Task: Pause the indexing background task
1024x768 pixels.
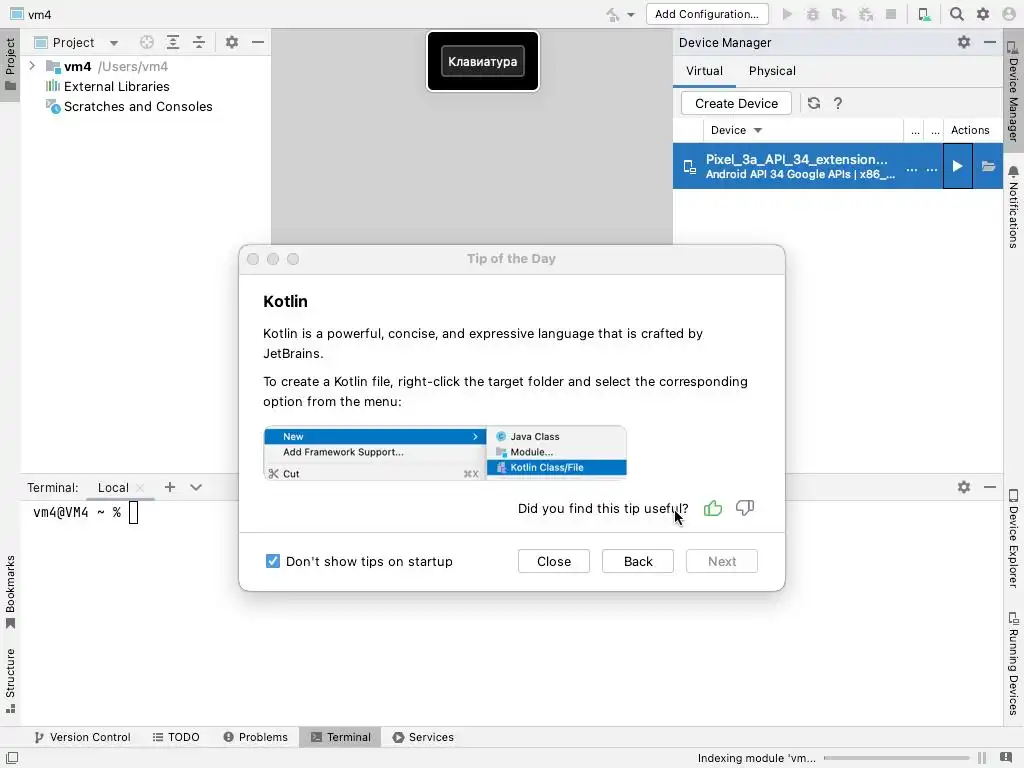Action: coord(982,758)
